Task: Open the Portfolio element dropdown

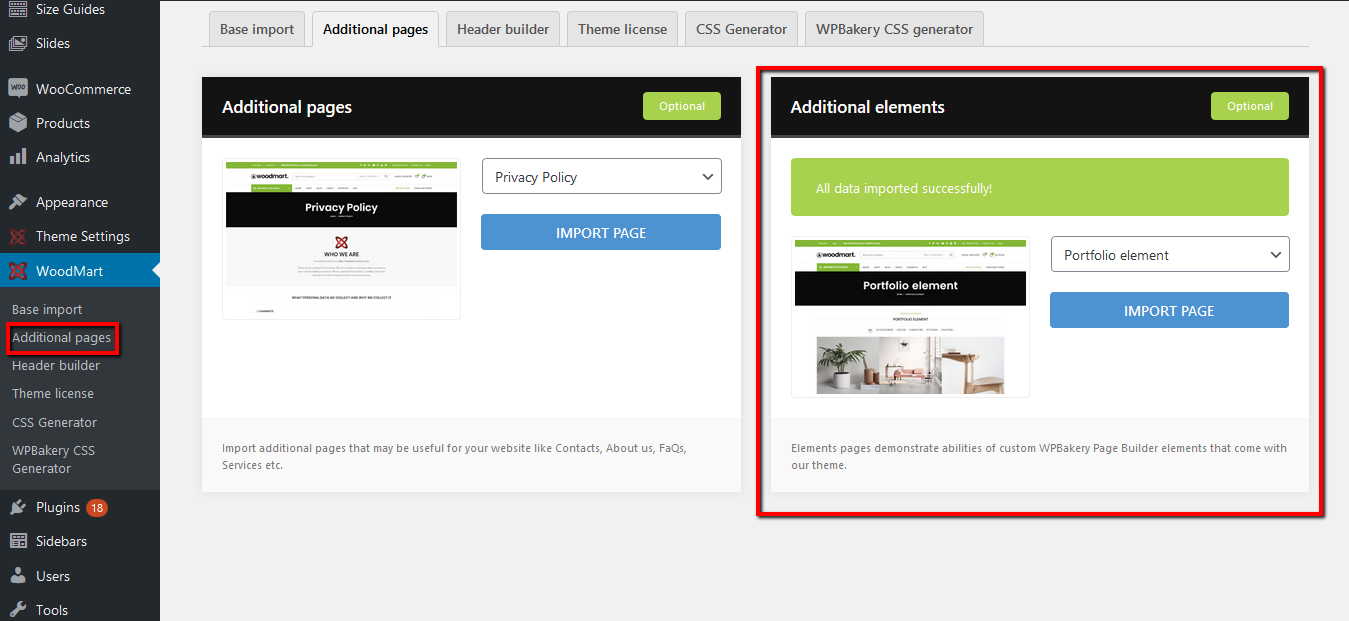Action: point(1170,255)
